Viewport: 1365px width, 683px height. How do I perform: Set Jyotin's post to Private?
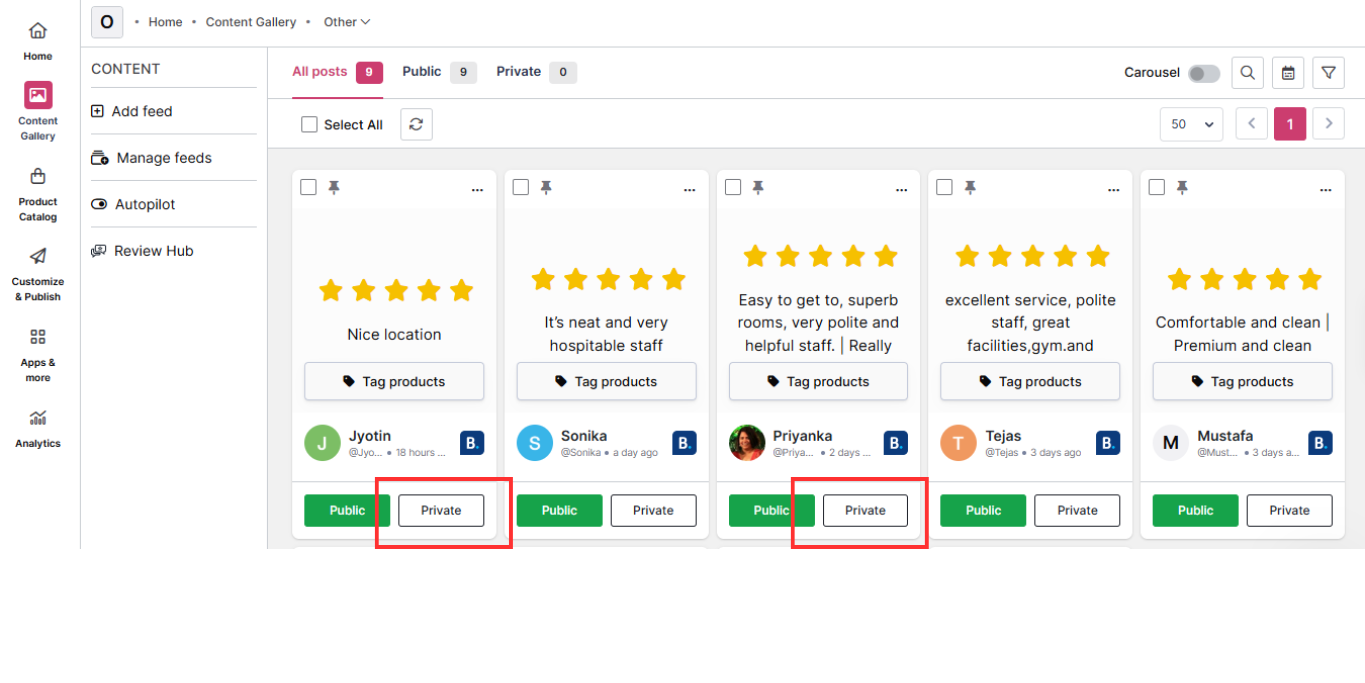click(x=441, y=510)
